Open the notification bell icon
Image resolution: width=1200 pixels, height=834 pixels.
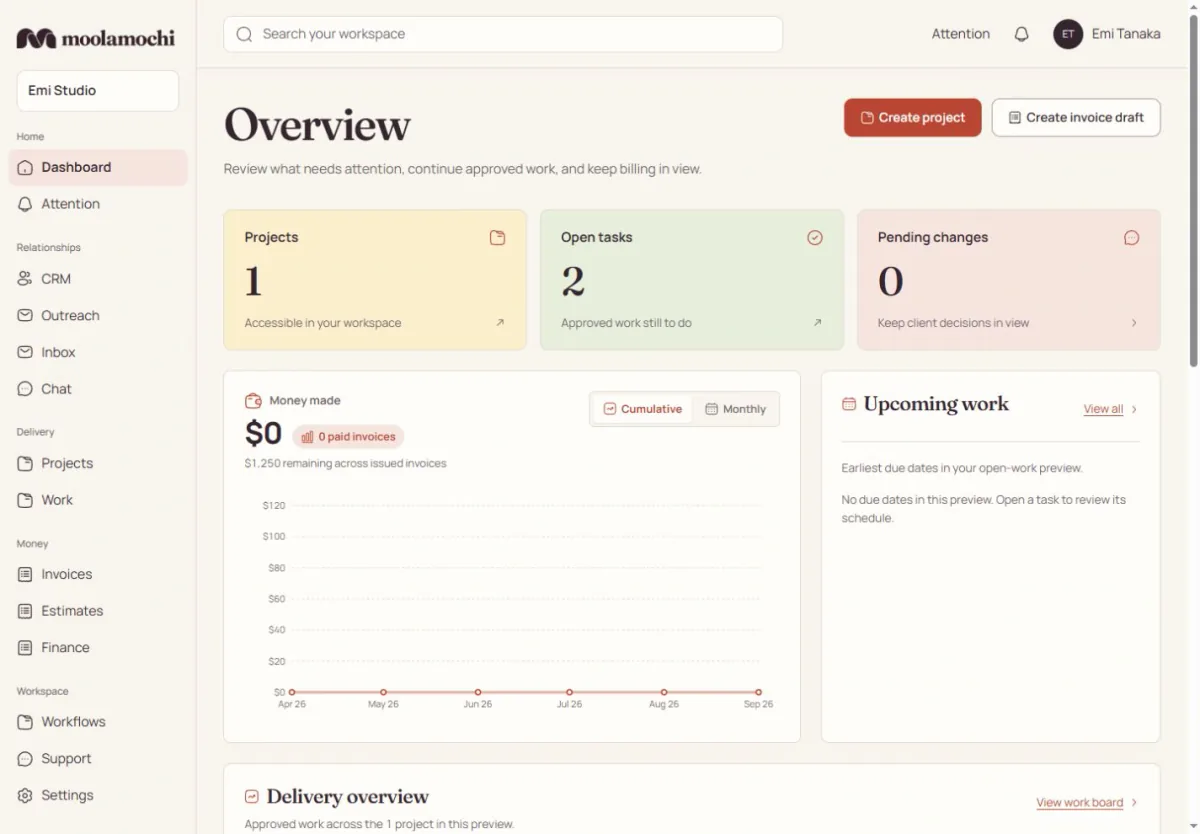point(1021,34)
